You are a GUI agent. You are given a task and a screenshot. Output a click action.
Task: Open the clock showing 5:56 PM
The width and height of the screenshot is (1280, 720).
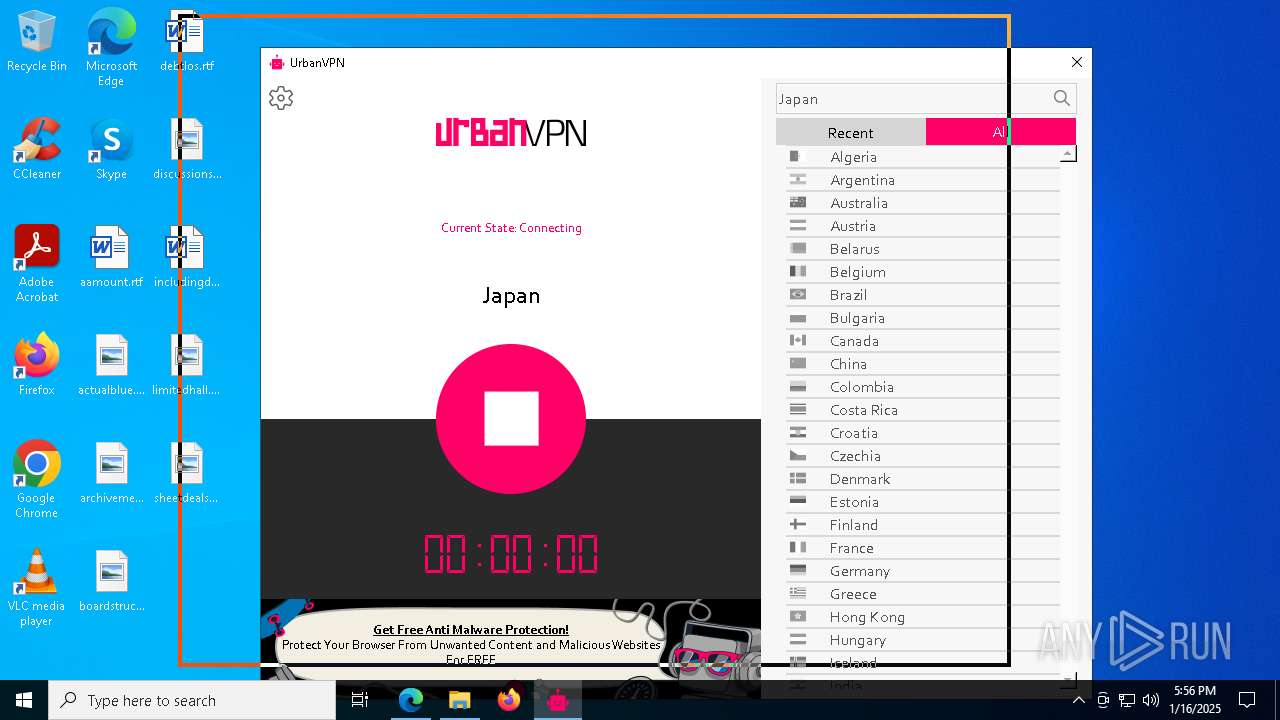pos(1195,700)
